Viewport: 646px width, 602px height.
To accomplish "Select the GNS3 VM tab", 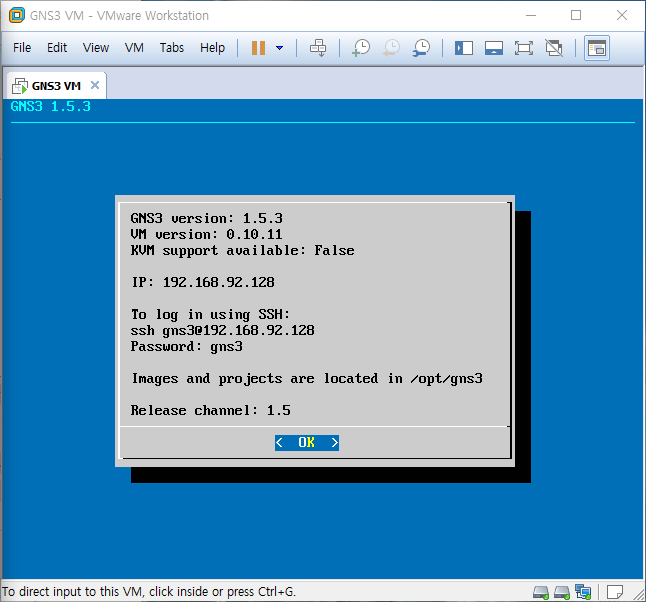I will click(56, 86).
